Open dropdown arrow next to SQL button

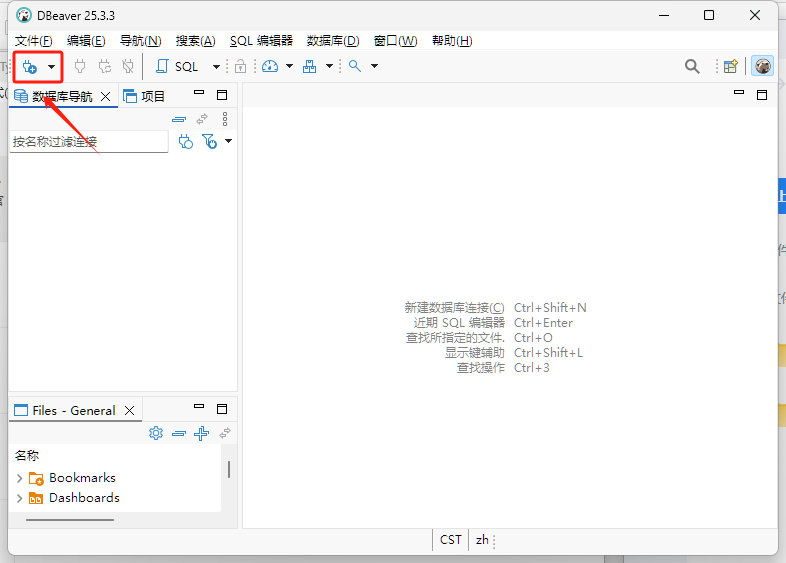pos(216,67)
